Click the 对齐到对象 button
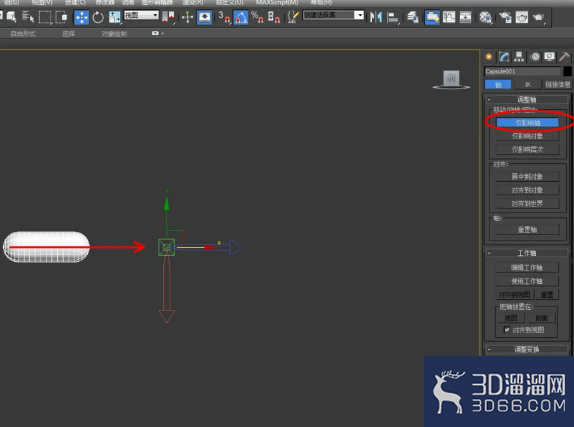Viewport: 574px width, 427px height. pyautogui.click(x=528, y=190)
